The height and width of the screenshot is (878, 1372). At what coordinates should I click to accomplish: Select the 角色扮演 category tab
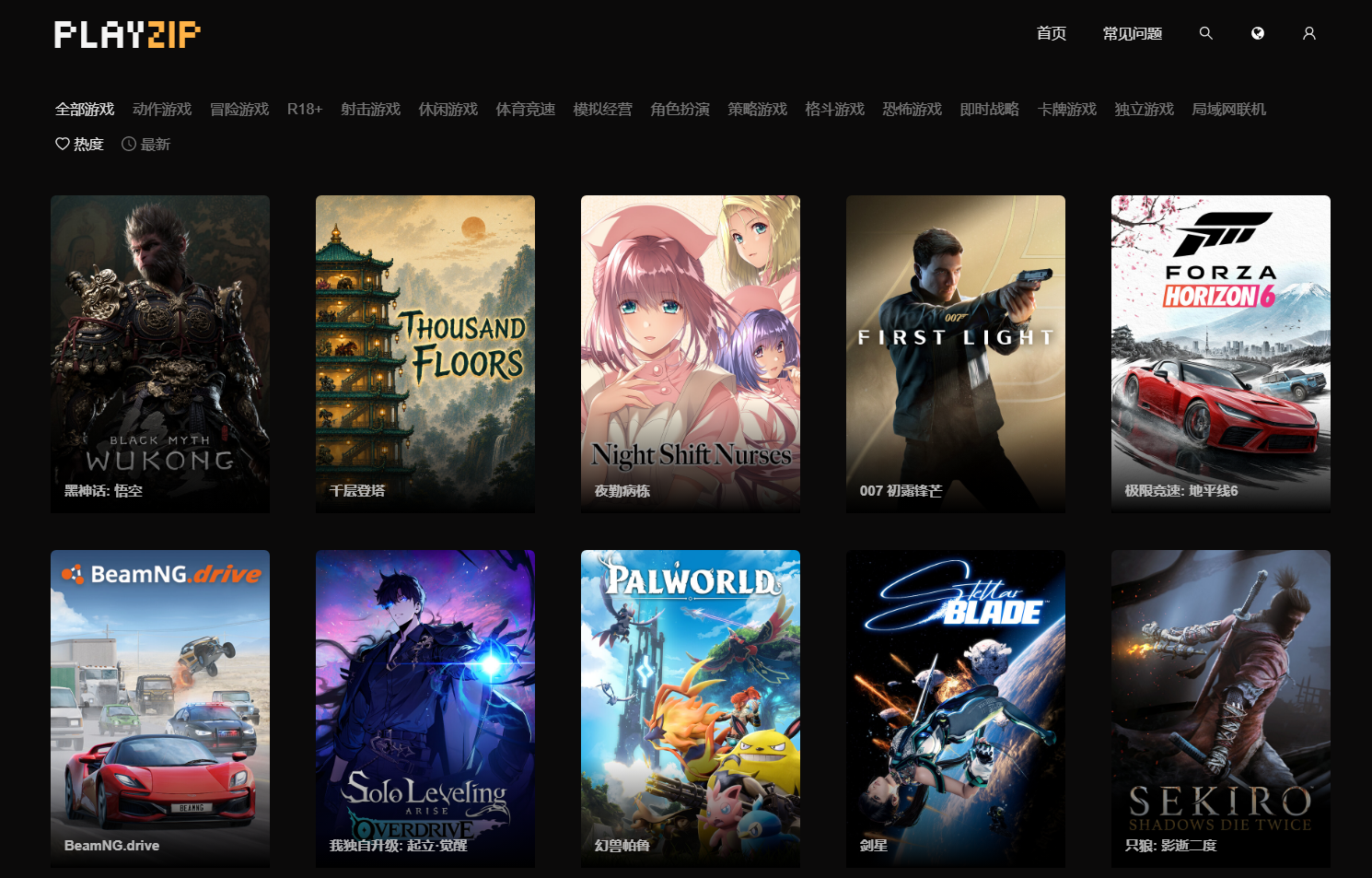(x=680, y=109)
